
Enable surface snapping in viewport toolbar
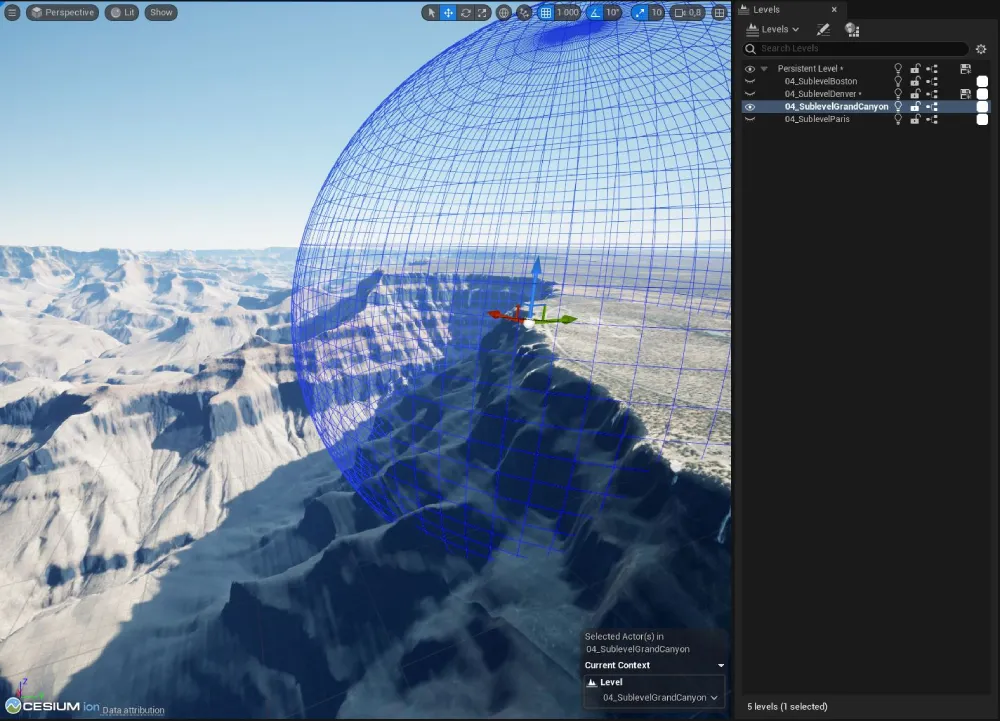(522, 12)
